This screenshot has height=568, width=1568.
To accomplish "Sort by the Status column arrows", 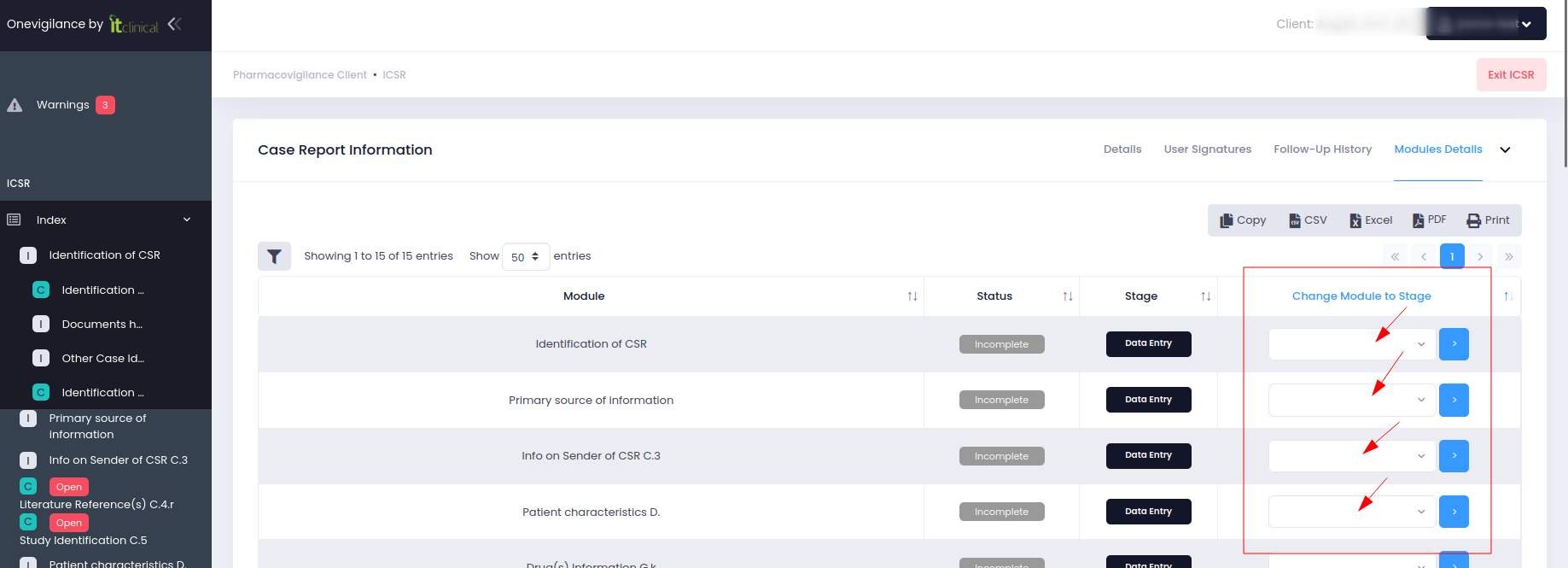I will [x=1068, y=296].
